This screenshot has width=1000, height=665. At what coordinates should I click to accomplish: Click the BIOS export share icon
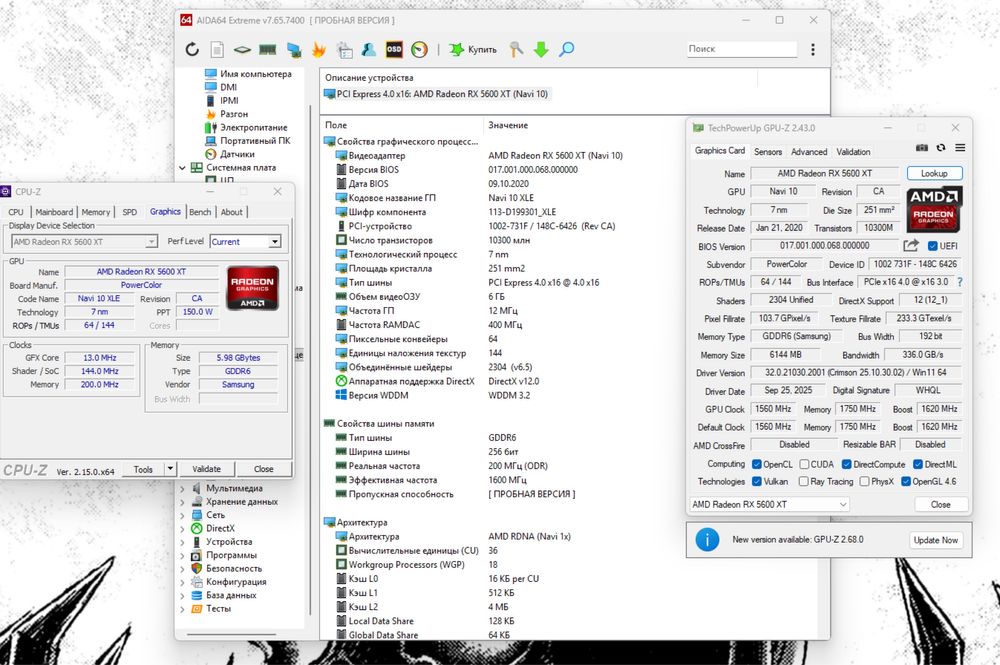point(911,246)
